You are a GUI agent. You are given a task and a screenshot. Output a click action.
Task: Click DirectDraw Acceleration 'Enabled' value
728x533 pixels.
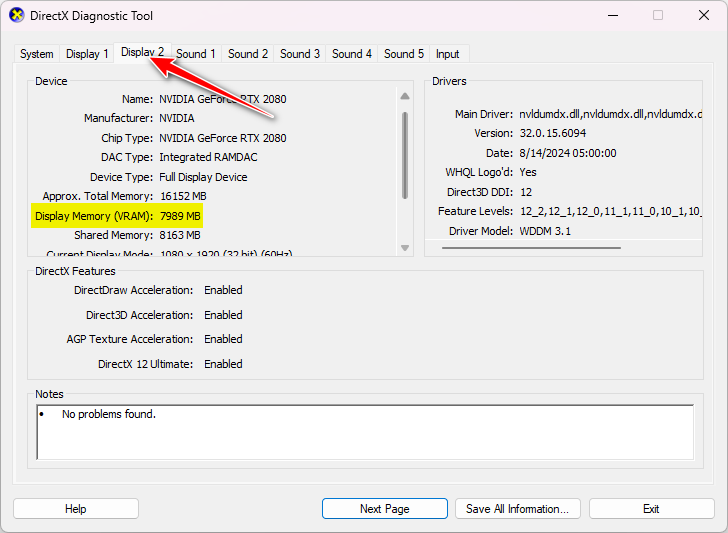[223, 290]
